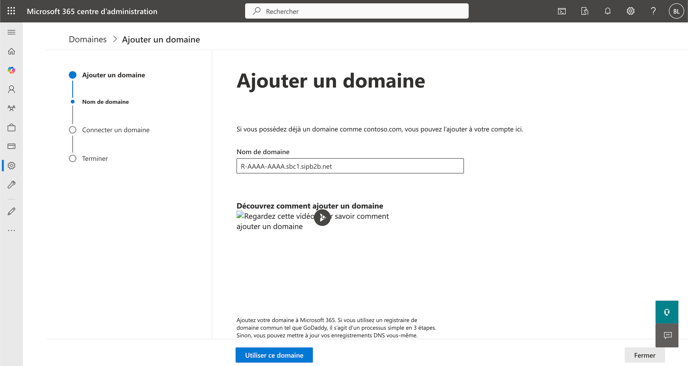688x366 pixels.
Task: Open the document icon in header
Action: coord(584,11)
